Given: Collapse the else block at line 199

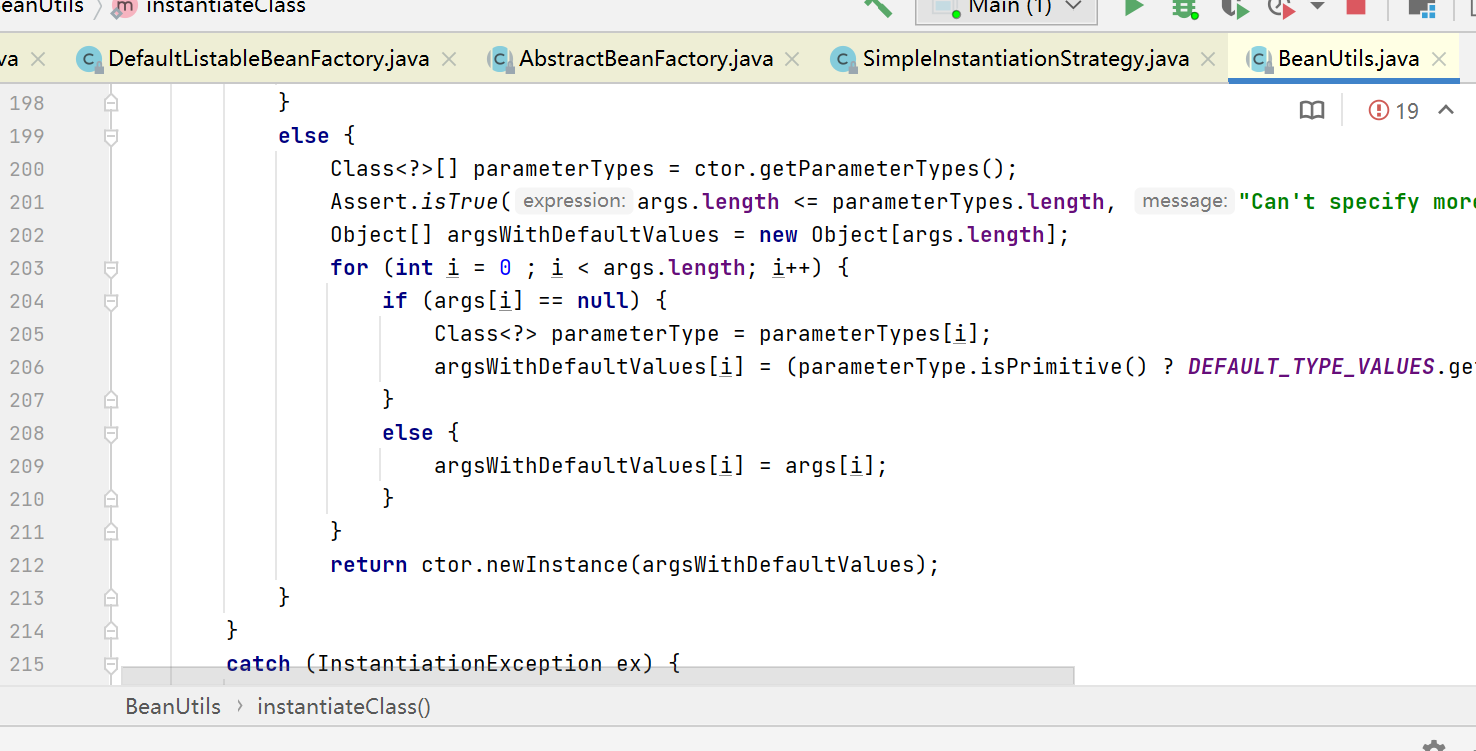Looking at the screenshot, I should [111, 136].
